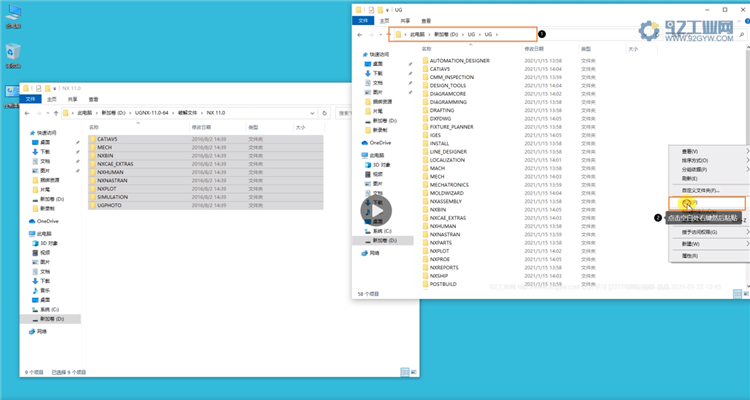Select 网络 in NX 11.0 sidebar
750x400 pixels.
(x=38, y=332)
